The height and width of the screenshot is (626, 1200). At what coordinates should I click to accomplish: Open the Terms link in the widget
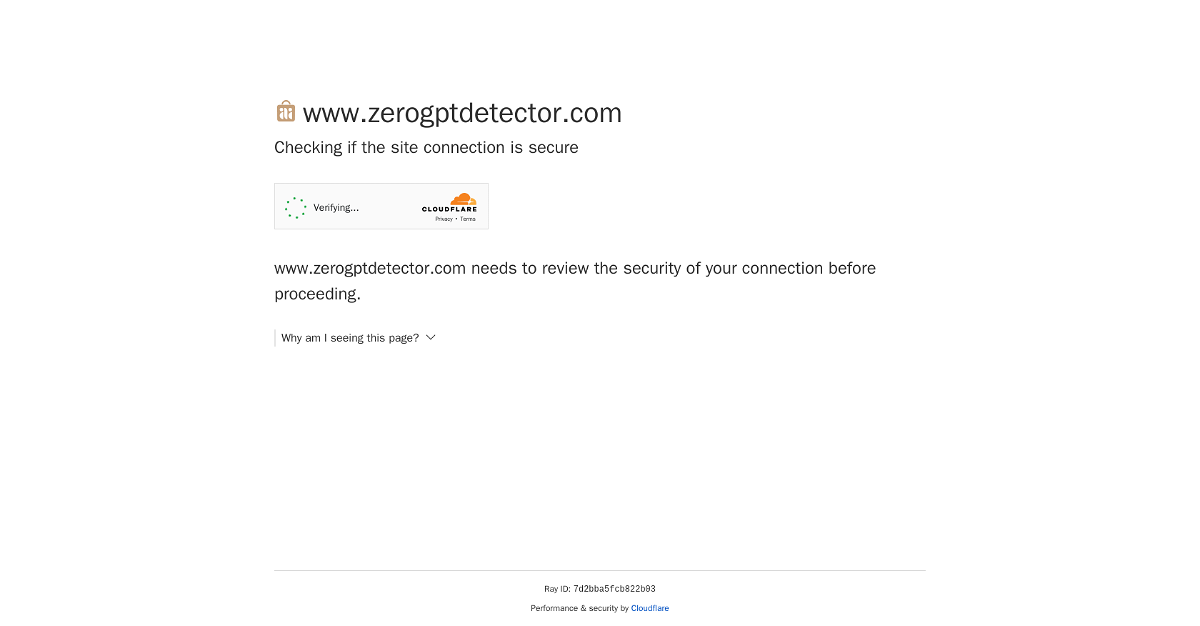(x=468, y=219)
